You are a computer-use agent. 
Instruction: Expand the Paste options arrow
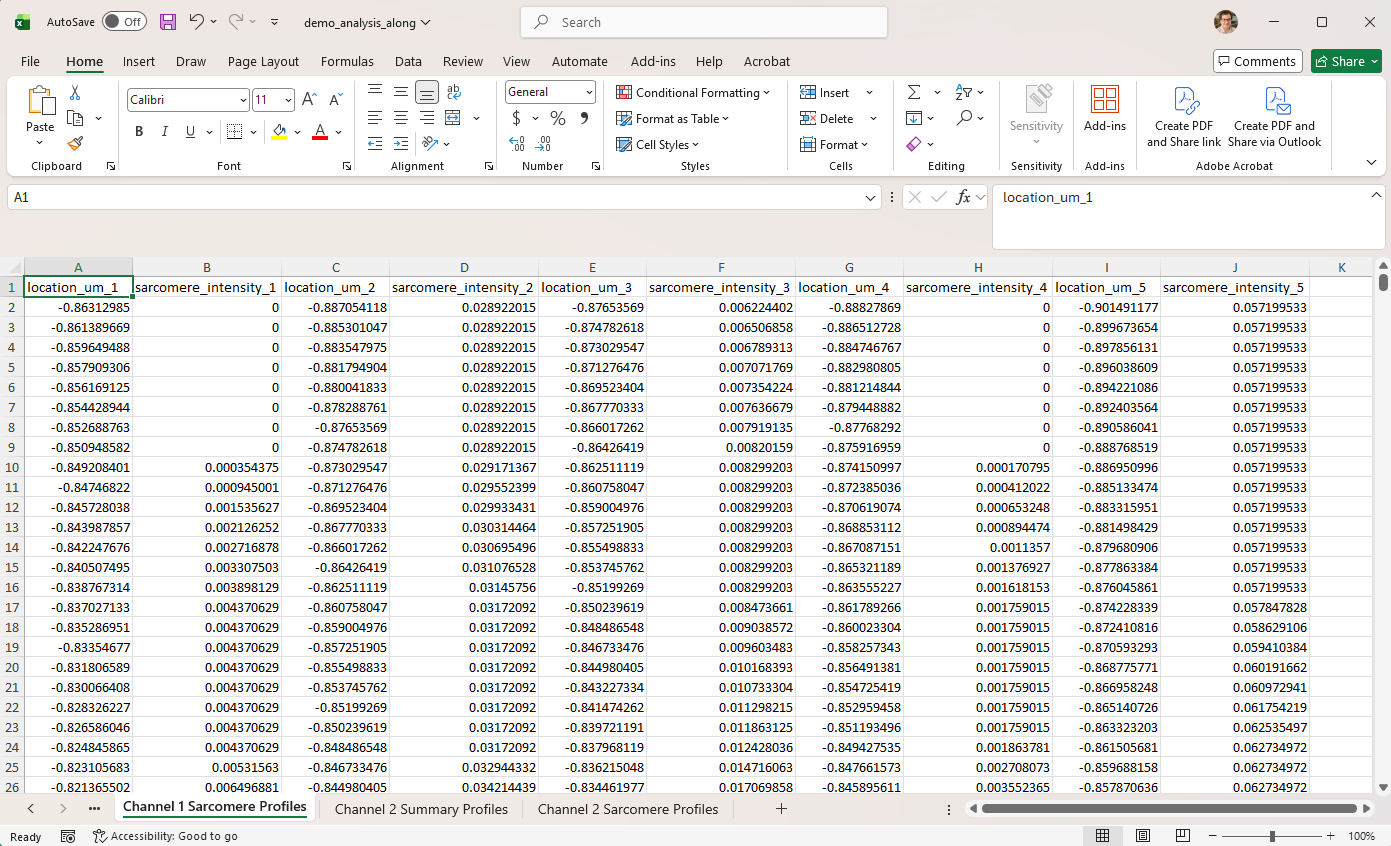(x=40, y=142)
